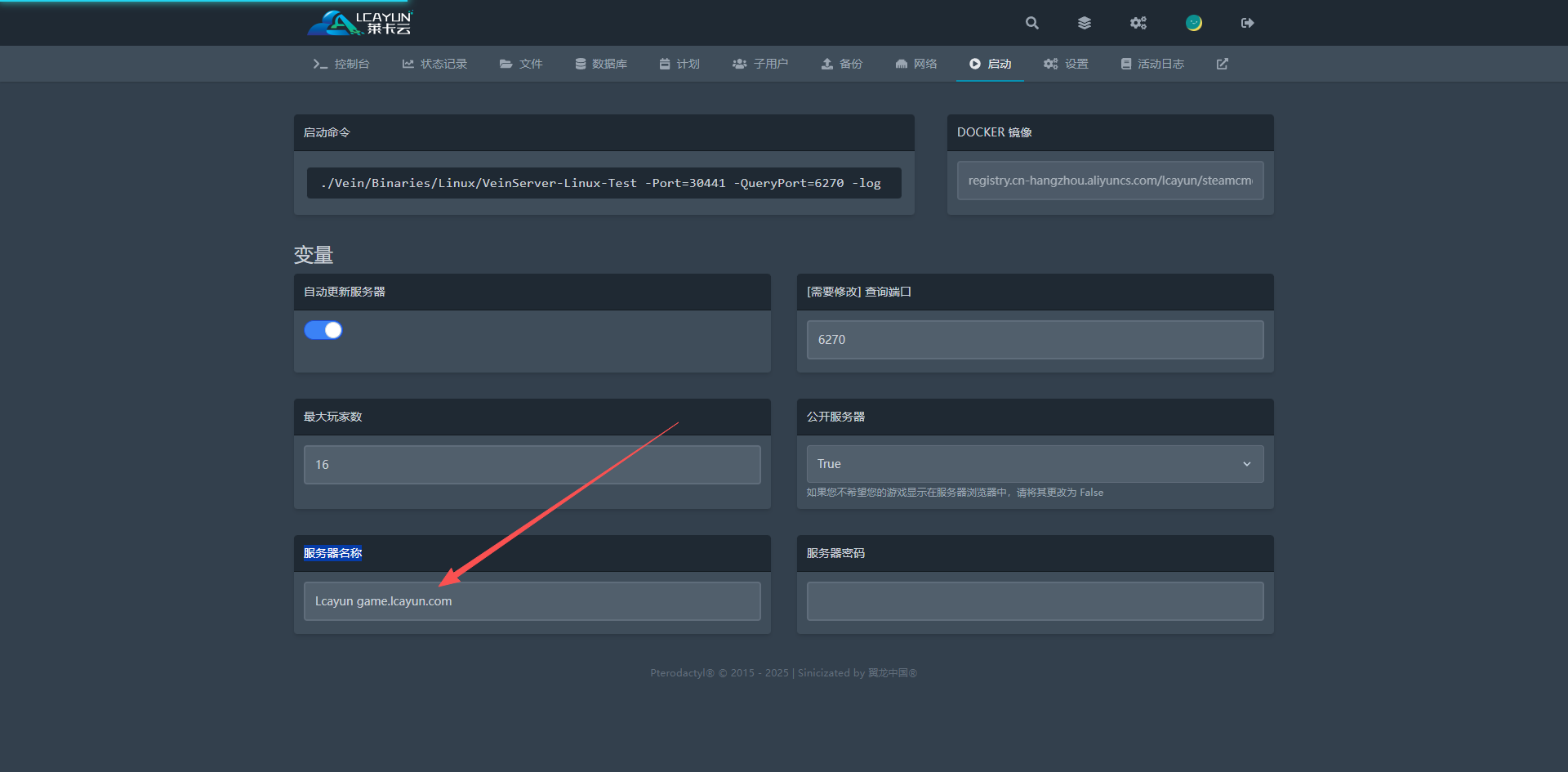Click the 服务器名称 input field
Screen dimensions: 1568x772
[532, 601]
